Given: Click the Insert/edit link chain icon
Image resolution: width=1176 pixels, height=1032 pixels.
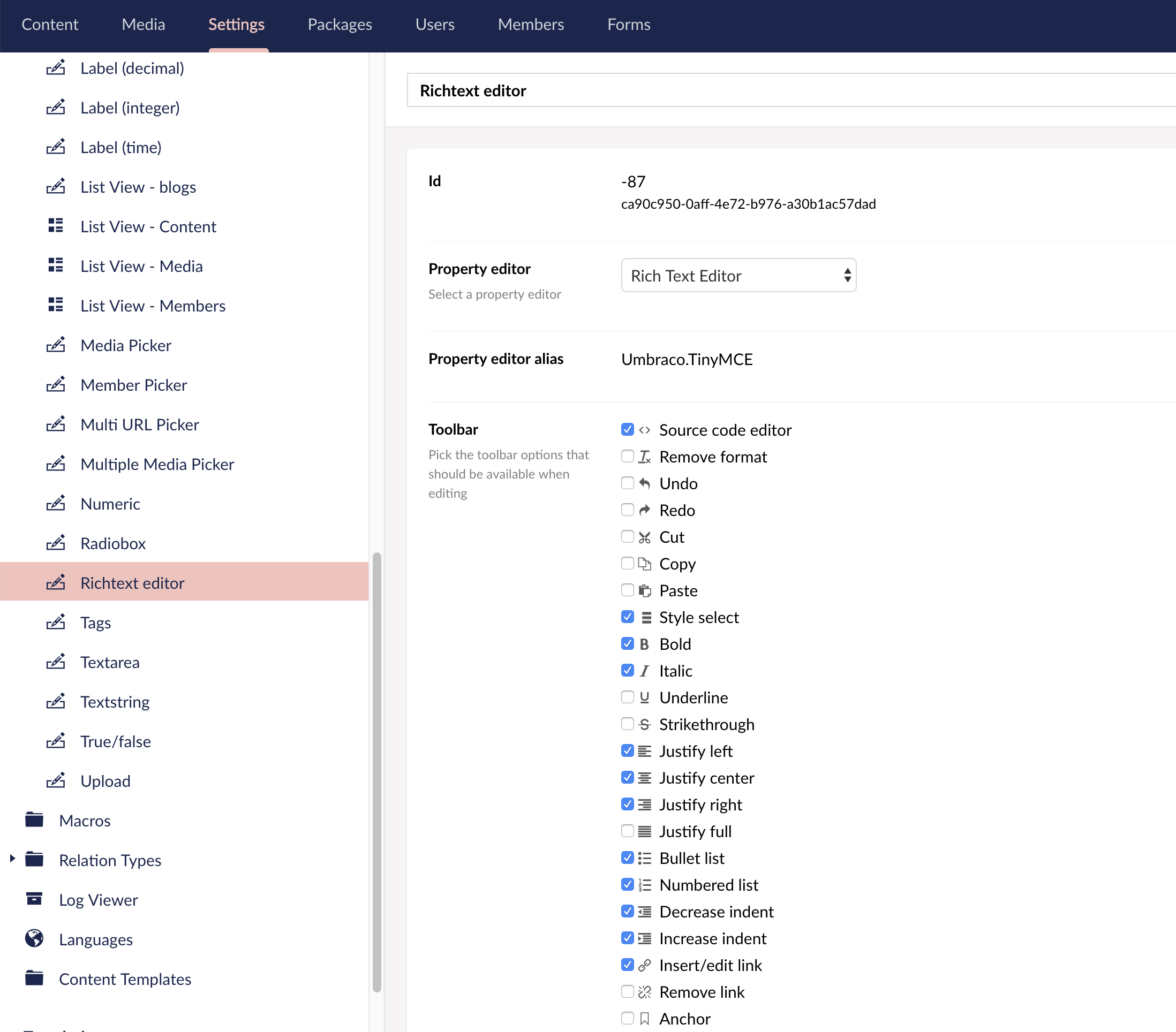Looking at the screenshot, I should pyautogui.click(x=644, y=965).
